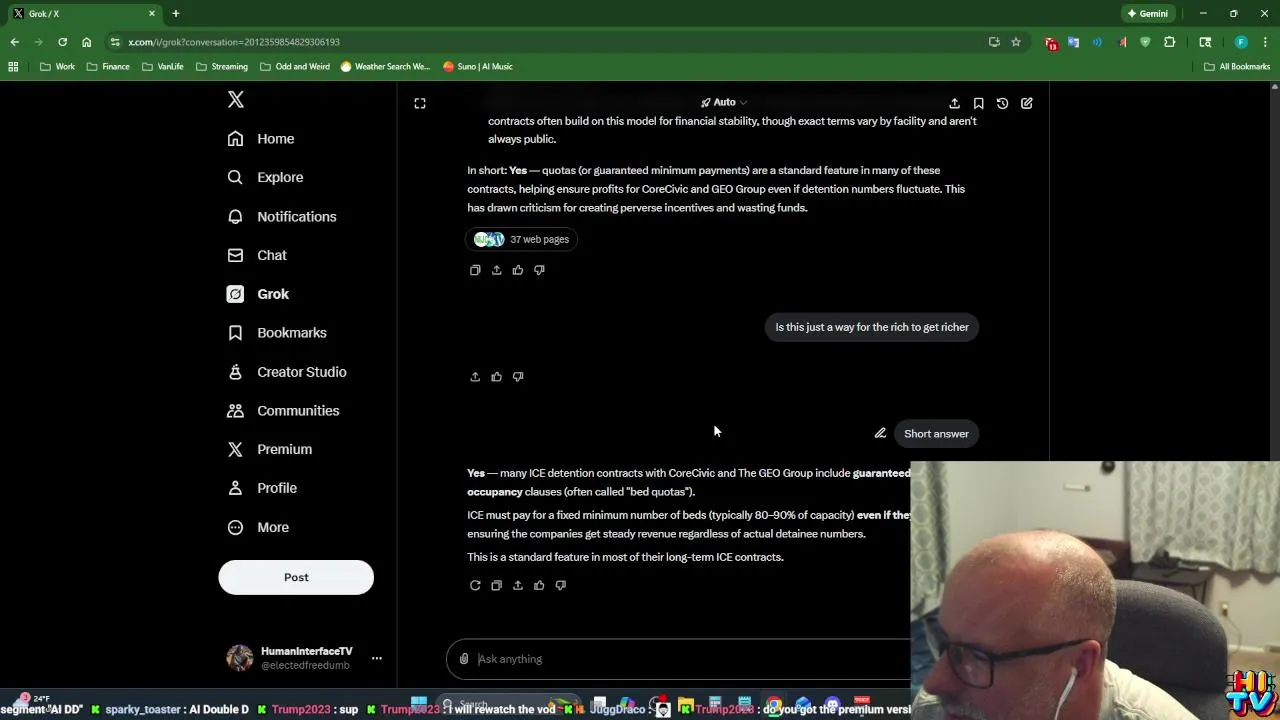Click the Post button
Image resolution: width=1280 pixels, height=720 pixels.
(x=296, y=577)
